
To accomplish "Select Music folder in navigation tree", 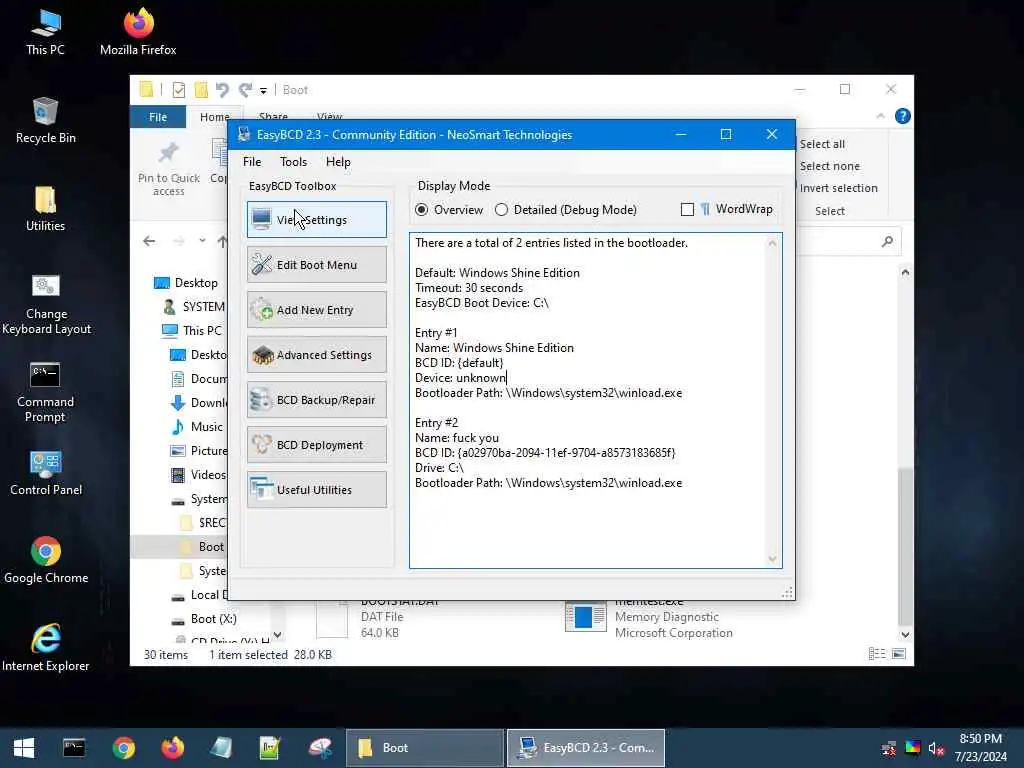I will 198,427.
